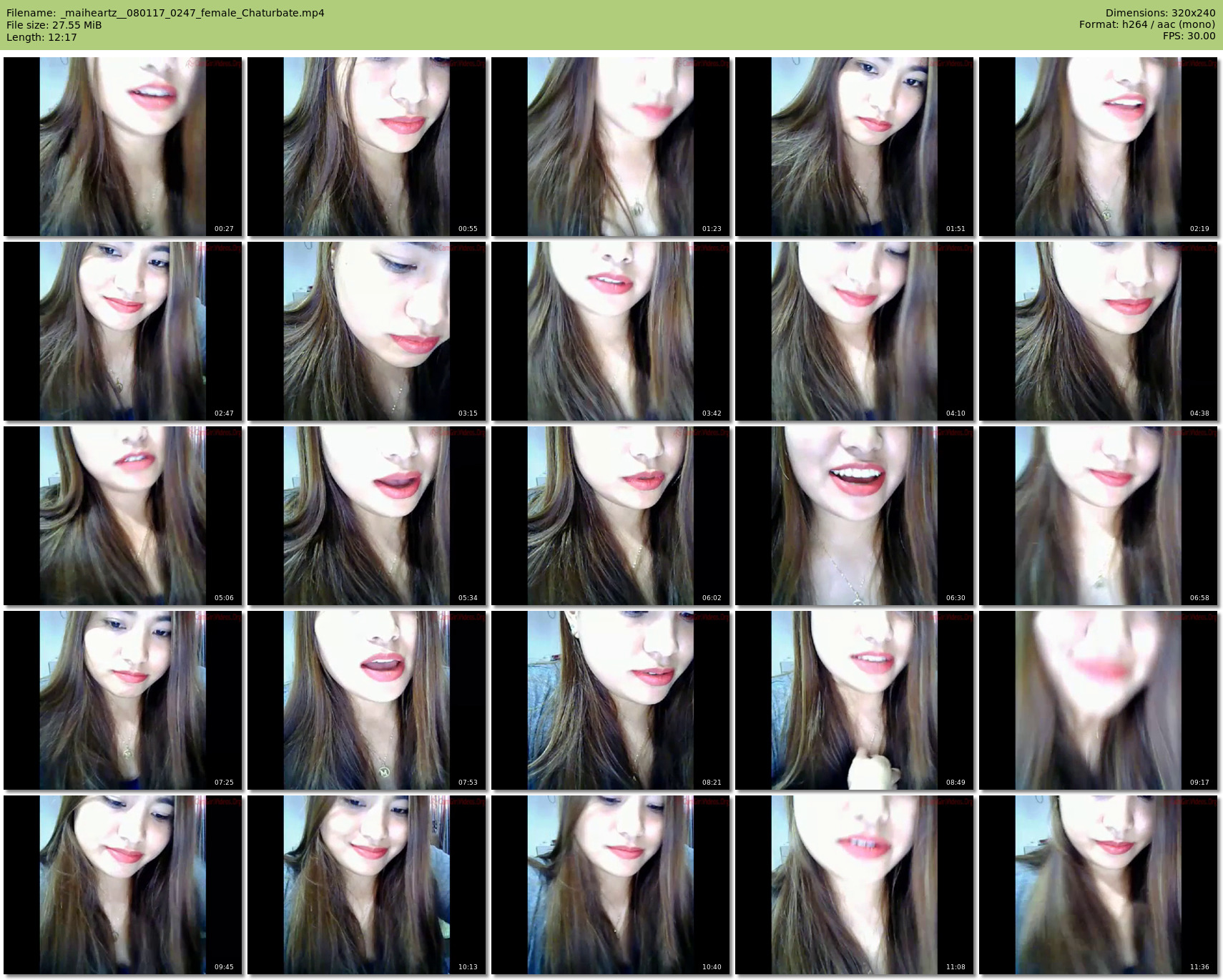
Task: Open the thumbnail at 01:23
Action: (x=610, y=147)
